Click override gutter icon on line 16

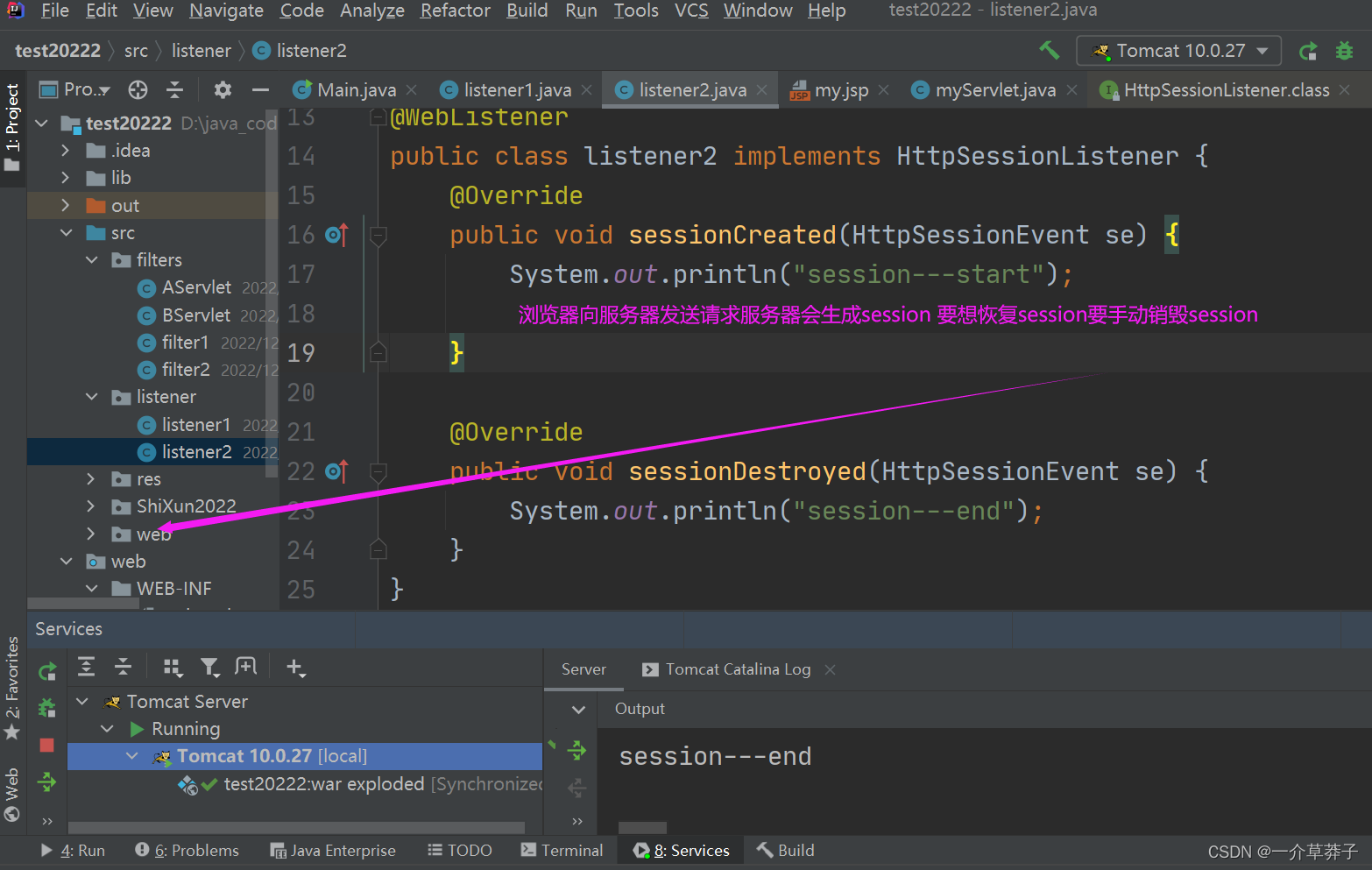click(336, 235)
